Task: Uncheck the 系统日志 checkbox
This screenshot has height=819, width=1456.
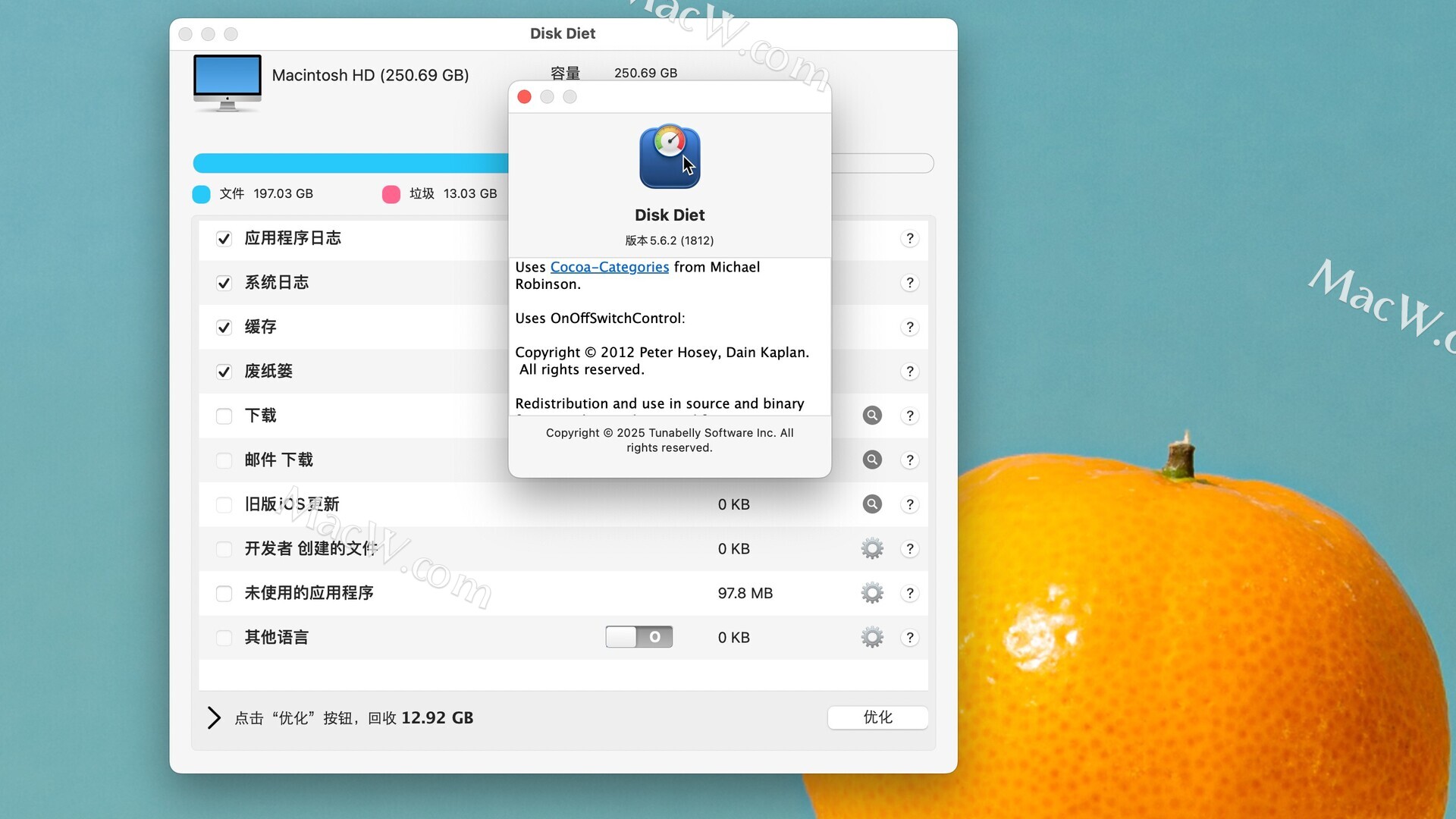Action: [x=224, y=283]
